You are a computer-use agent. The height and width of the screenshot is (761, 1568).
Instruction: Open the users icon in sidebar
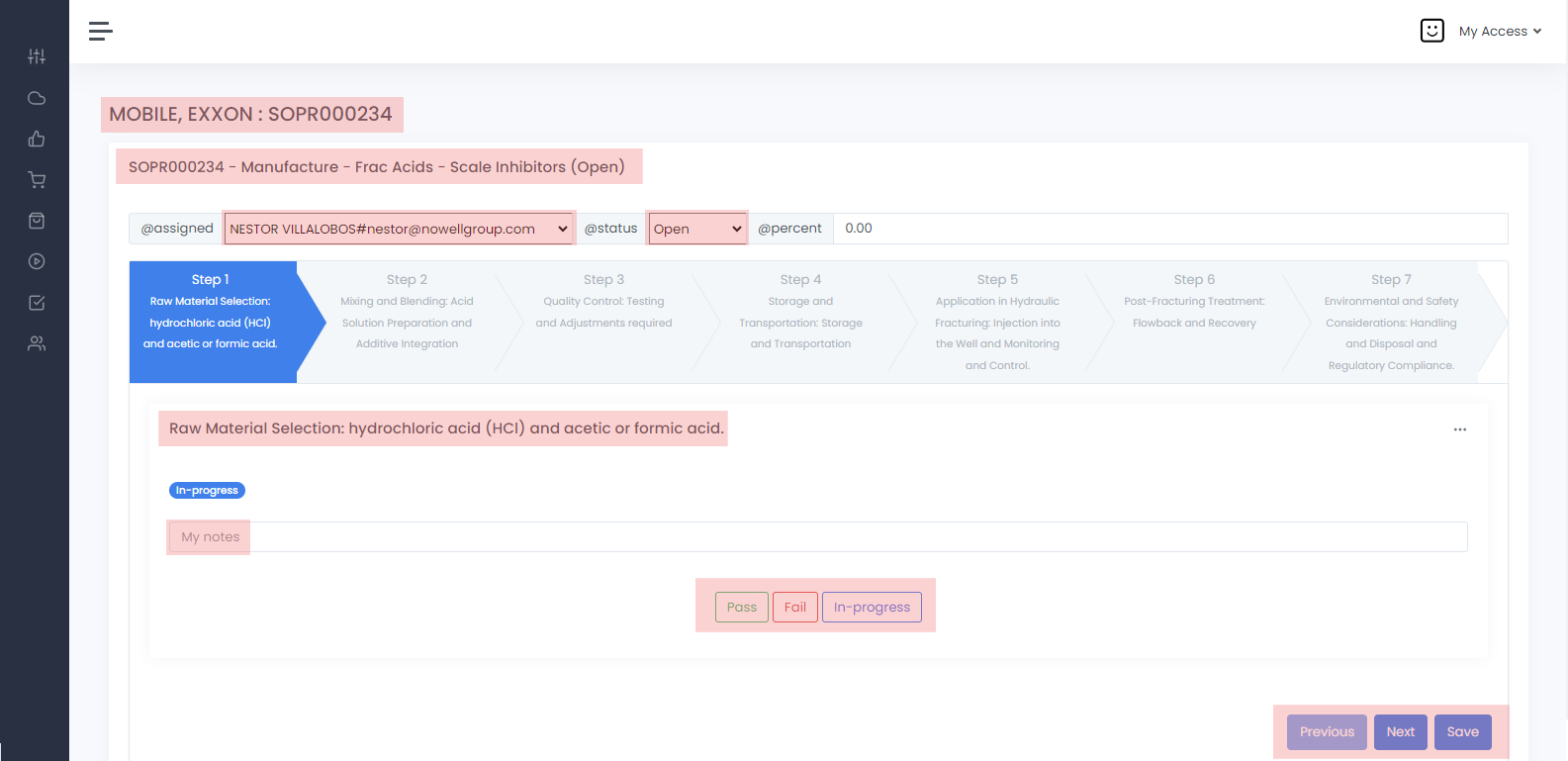click(x=37, y=343)
